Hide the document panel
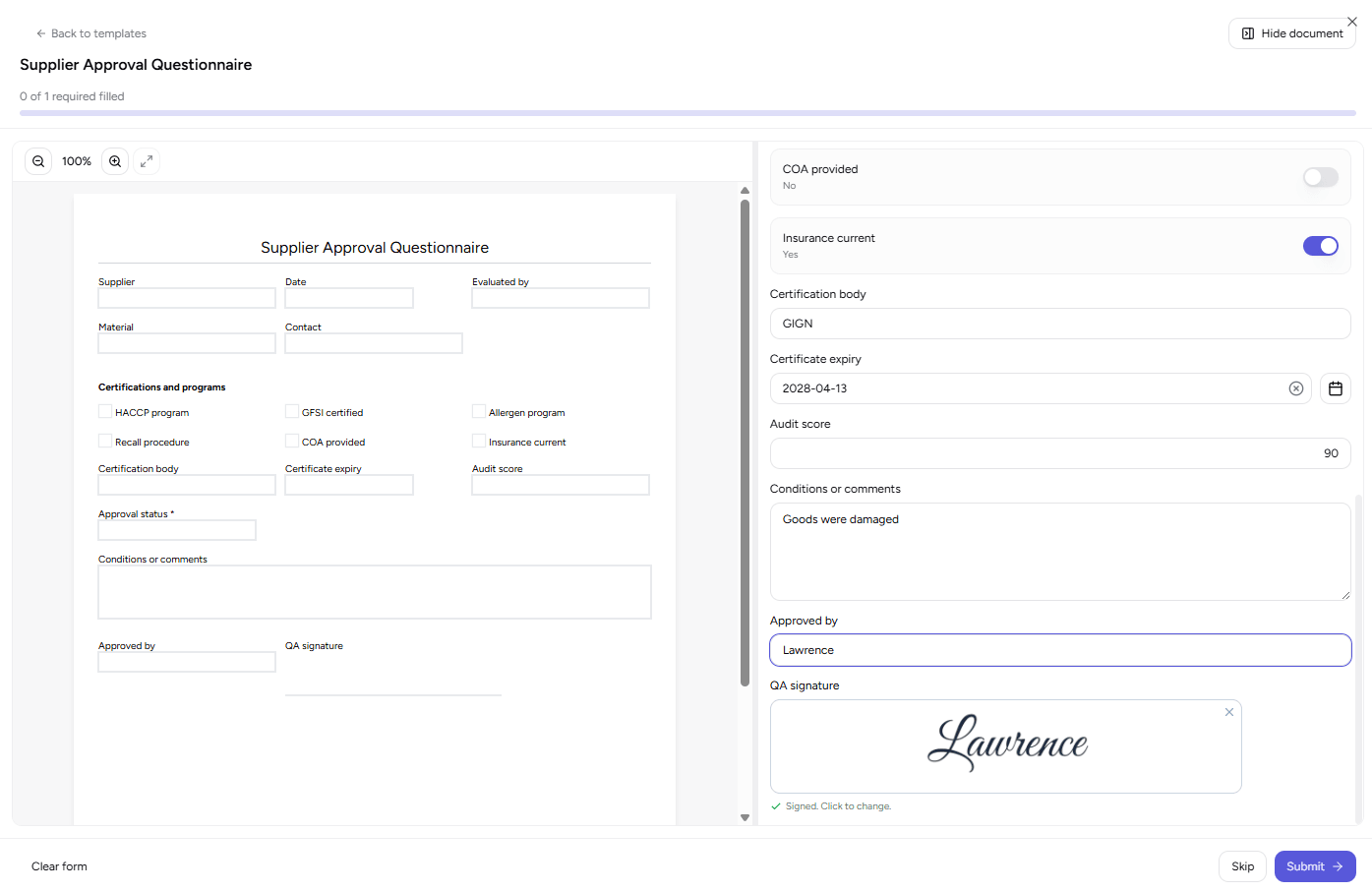Viewport: 1372px width, 892px height. pyautogui.click(x=1292, y=33)
